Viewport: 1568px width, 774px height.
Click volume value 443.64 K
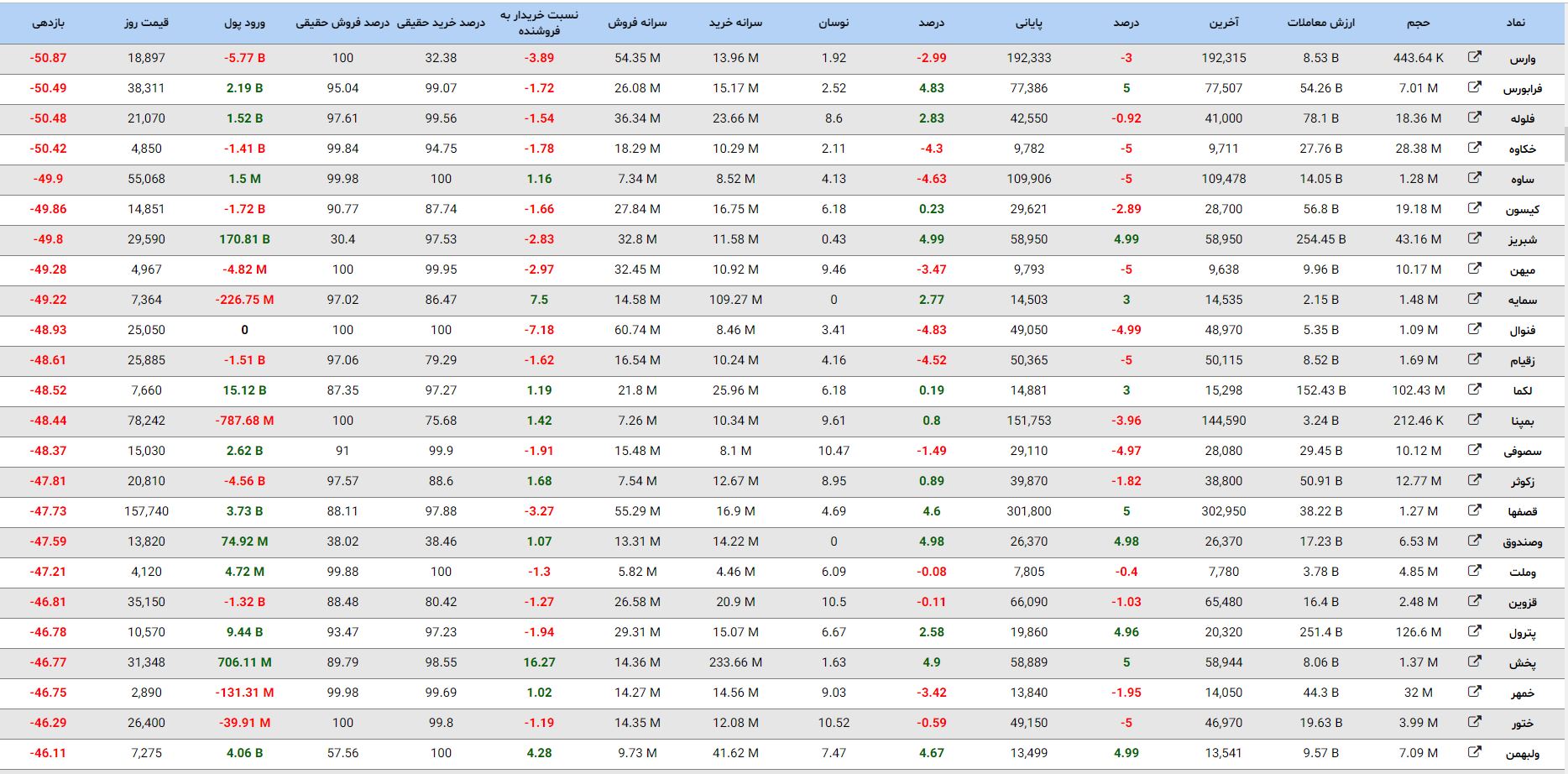click(1419, 58)
